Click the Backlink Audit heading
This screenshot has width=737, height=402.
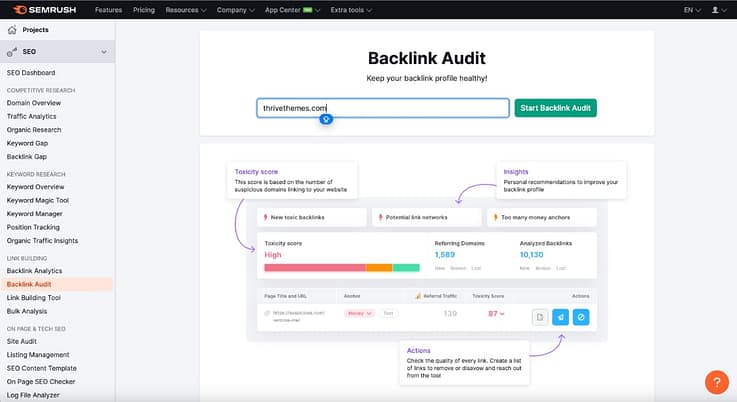pyautogui.click(x=427, y=58)
